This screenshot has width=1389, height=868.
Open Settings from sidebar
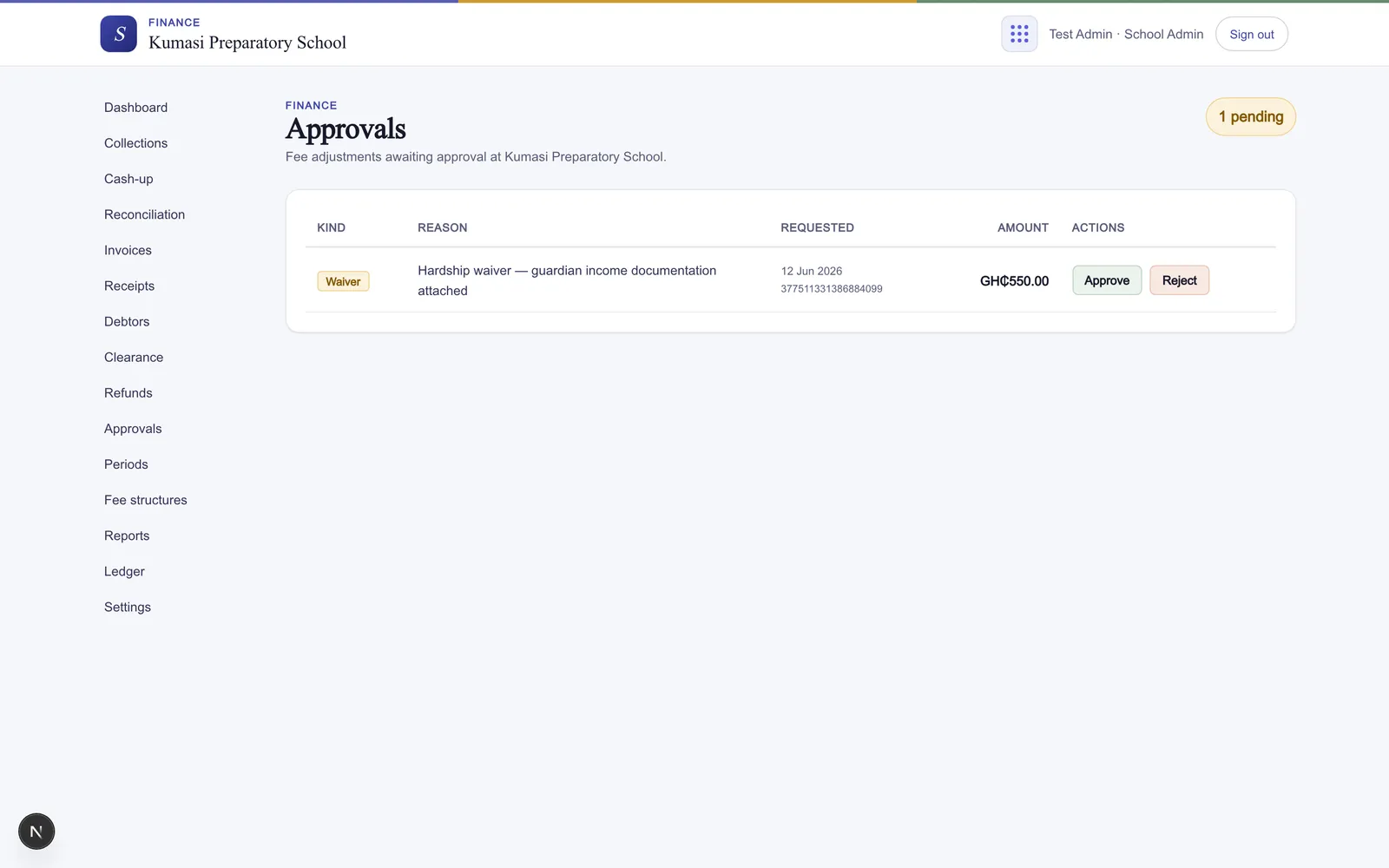(128, 607)
